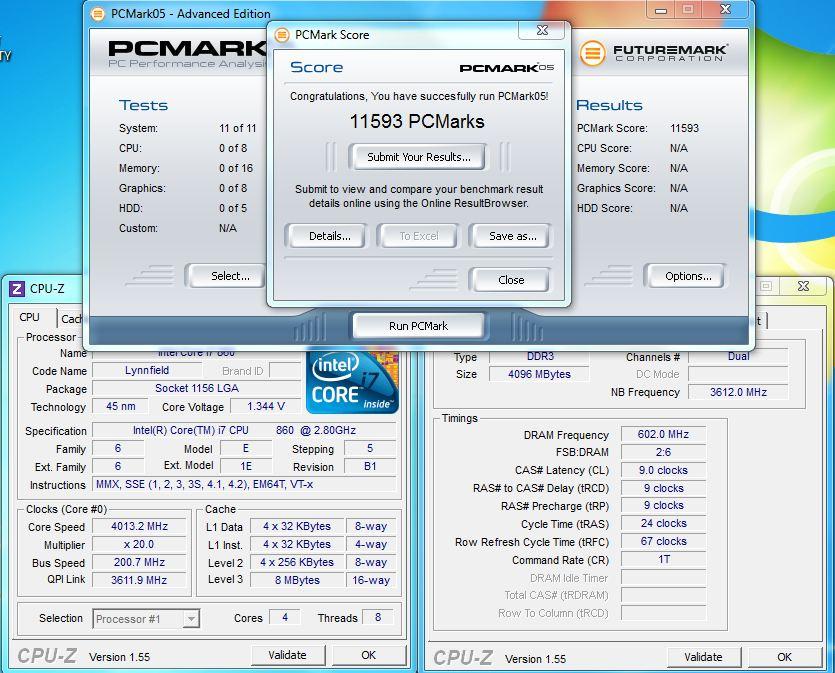Click Core Voltage value 1.344 V
The width and height of the screenshot is (835, 673).
tap(266, 407)
